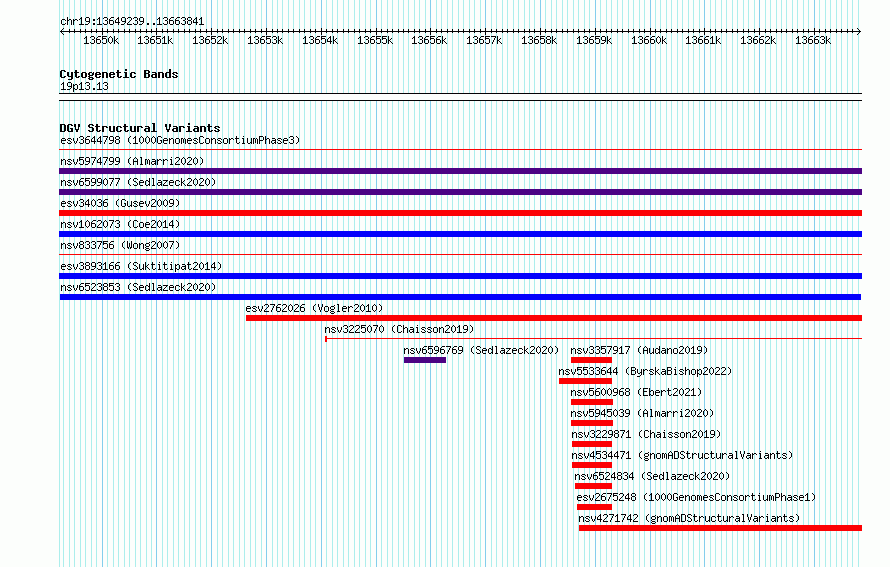Click nsv4271742 (gnomADStructuralVariants) label

(x=689, y=518)
